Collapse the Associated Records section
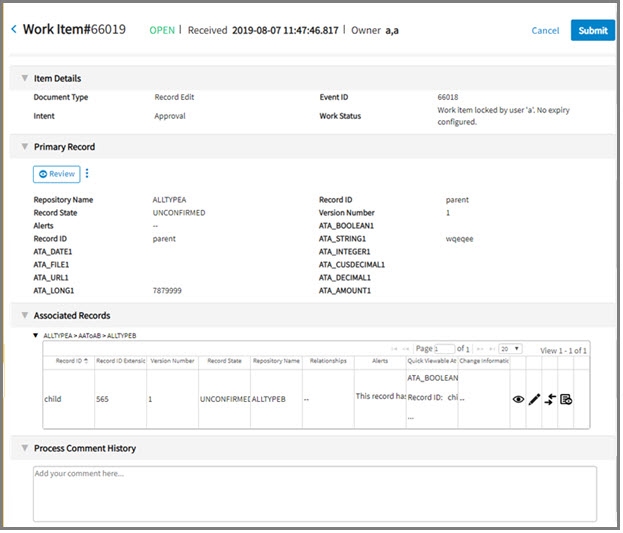 pyautogui.click(x=23, y=316)
